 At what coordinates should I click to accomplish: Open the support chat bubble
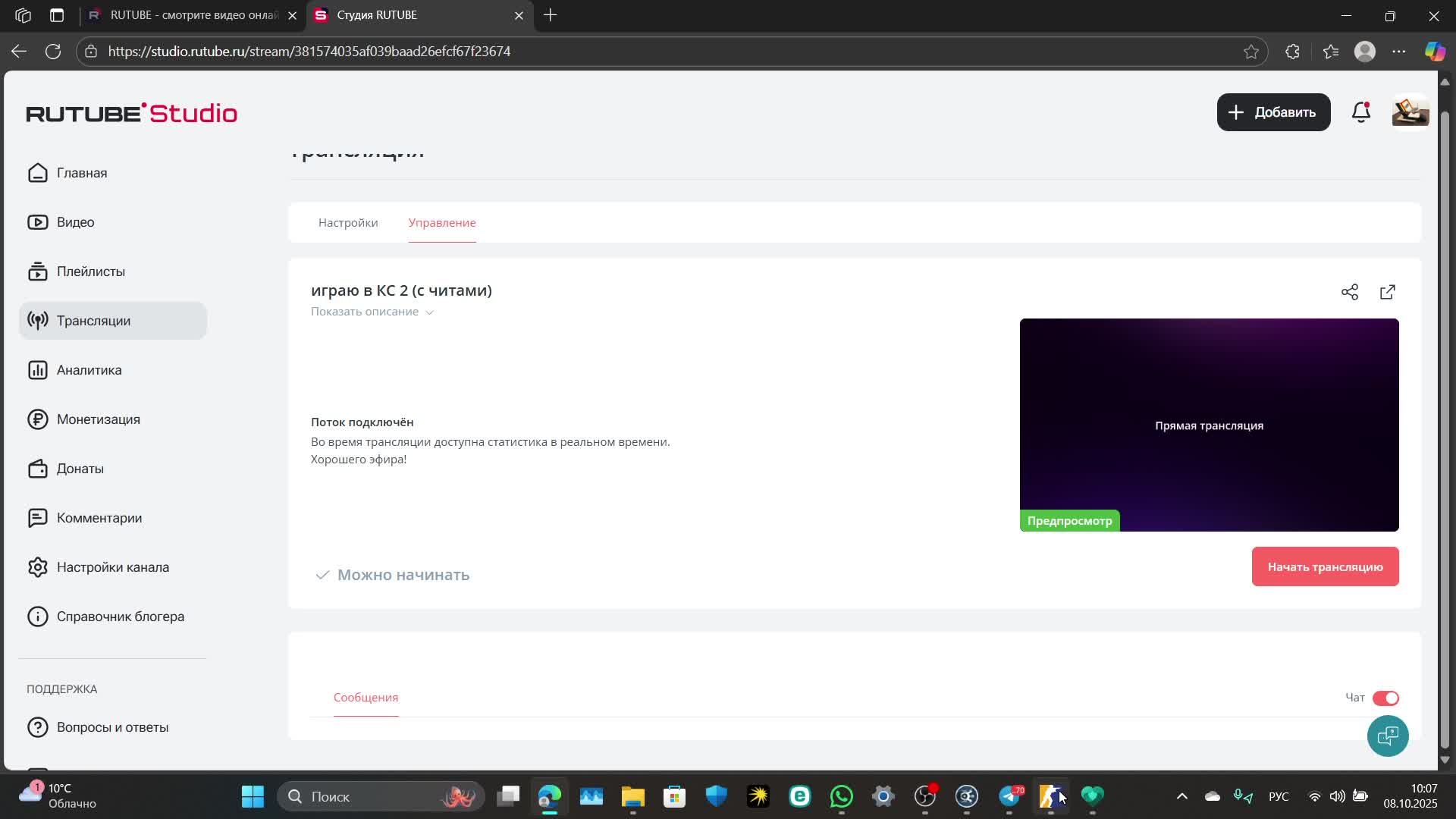click(1387, 736)
